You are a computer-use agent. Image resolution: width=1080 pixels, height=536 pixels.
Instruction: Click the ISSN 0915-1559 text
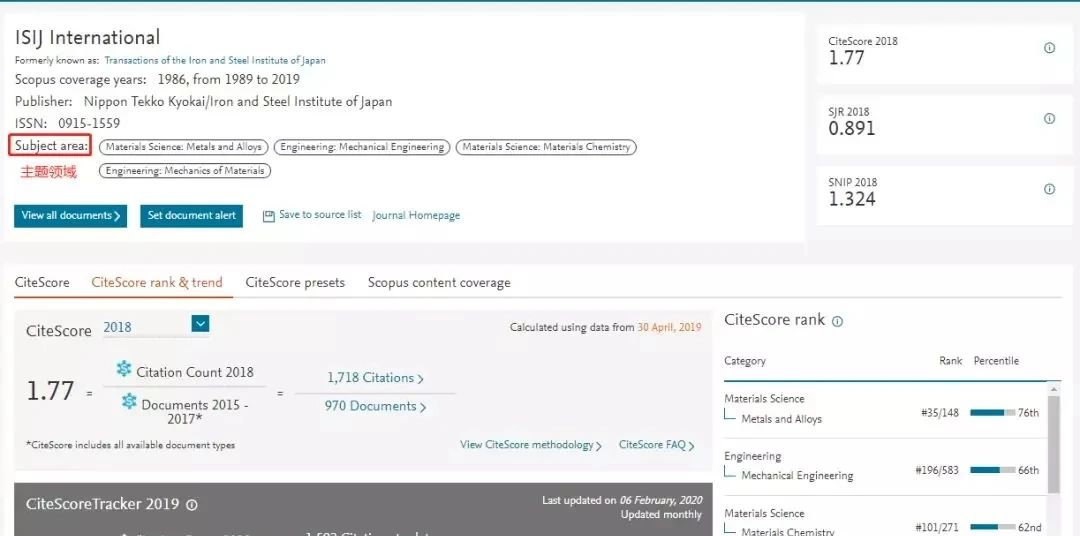tap(68, 123)
